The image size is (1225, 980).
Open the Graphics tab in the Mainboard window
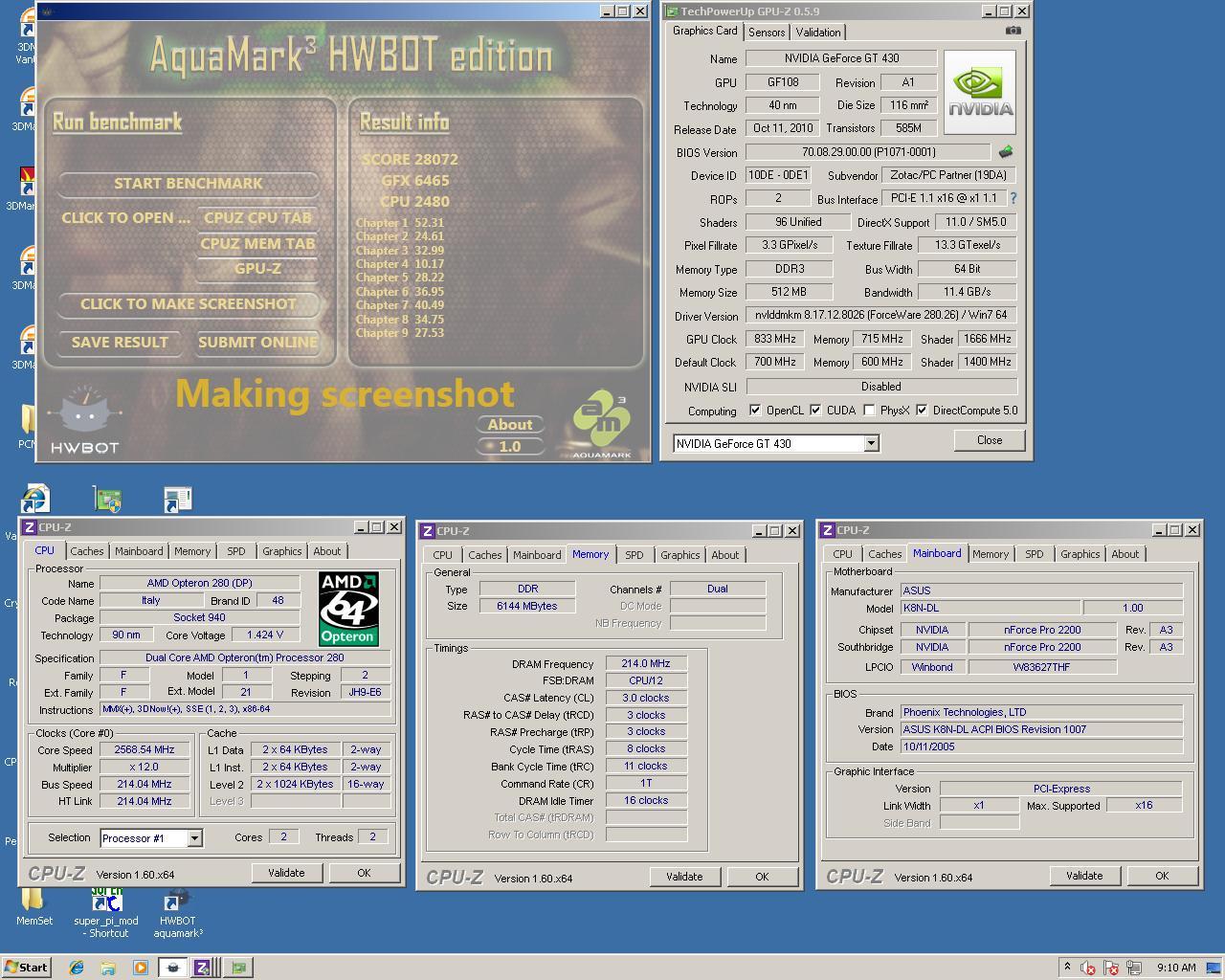[x=1080, y=554]
